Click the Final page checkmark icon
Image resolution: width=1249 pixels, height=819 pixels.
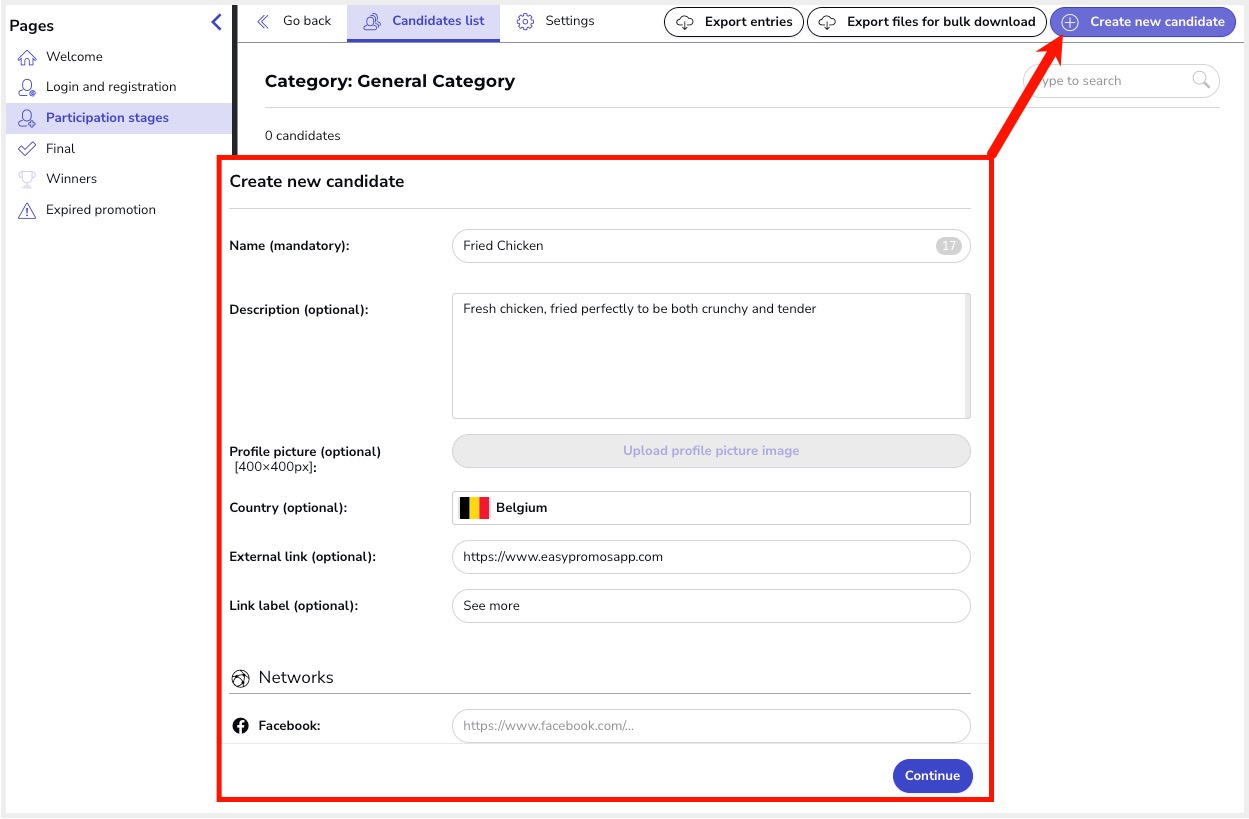pyautogui.click(x=27, y=149)
